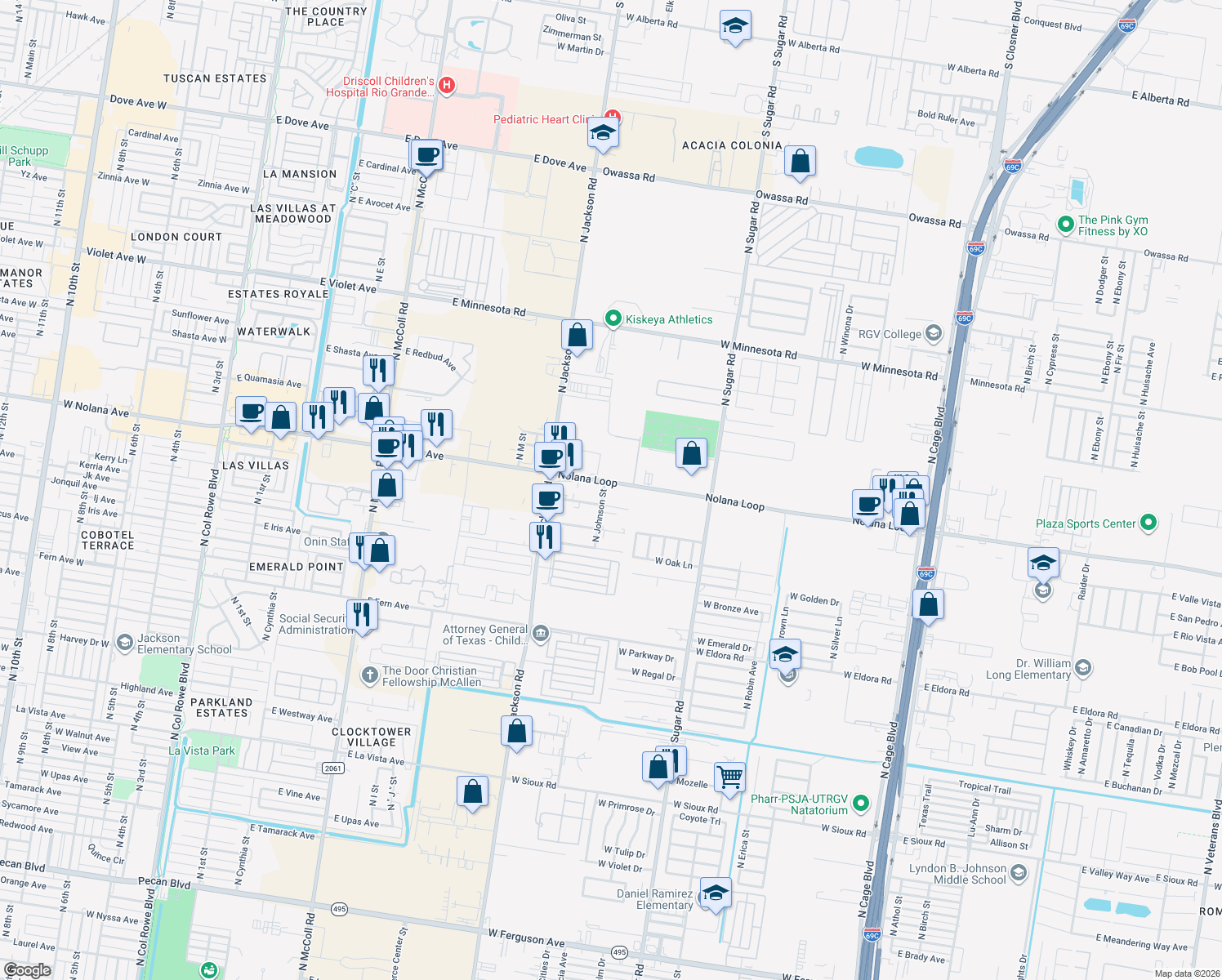Image resolution: width=1222 pixels, height=980 pixels.
Task: Open the Lyndon B. Johnson Middle School marker
Action: (1018, 874)
